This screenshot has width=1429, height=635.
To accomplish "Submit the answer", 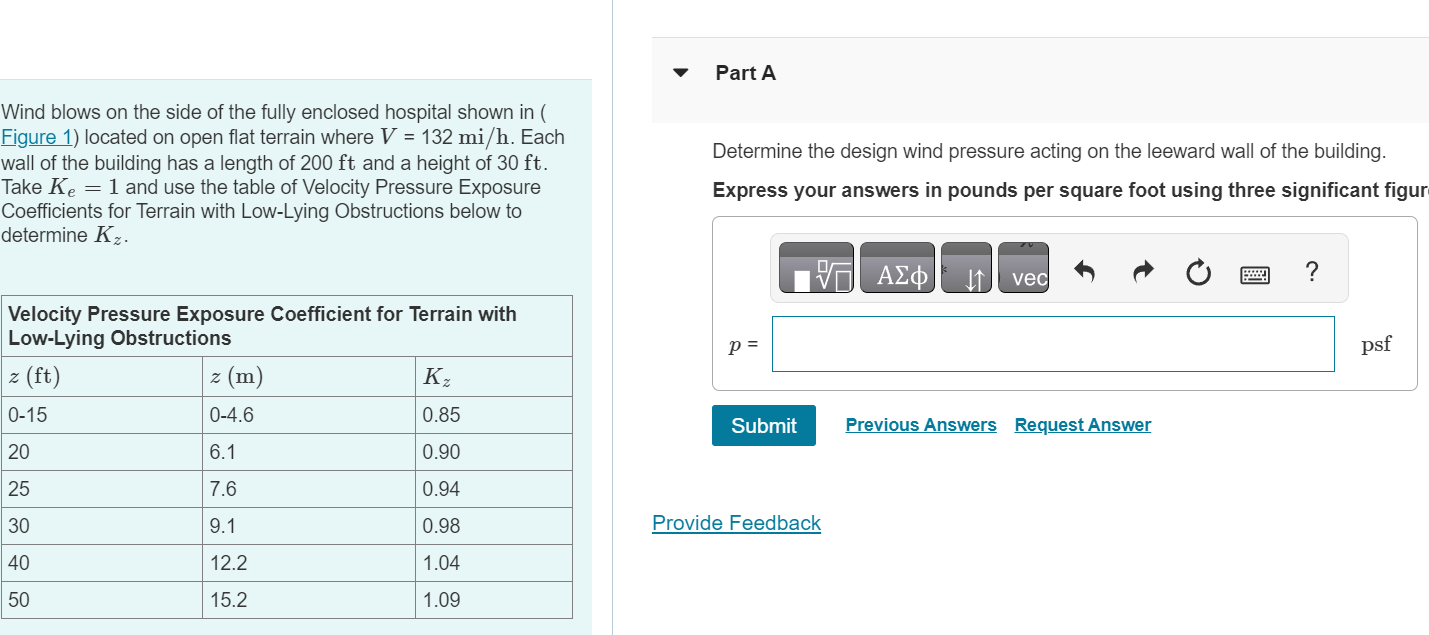I will pyautogui.click(x=764, y=425).
